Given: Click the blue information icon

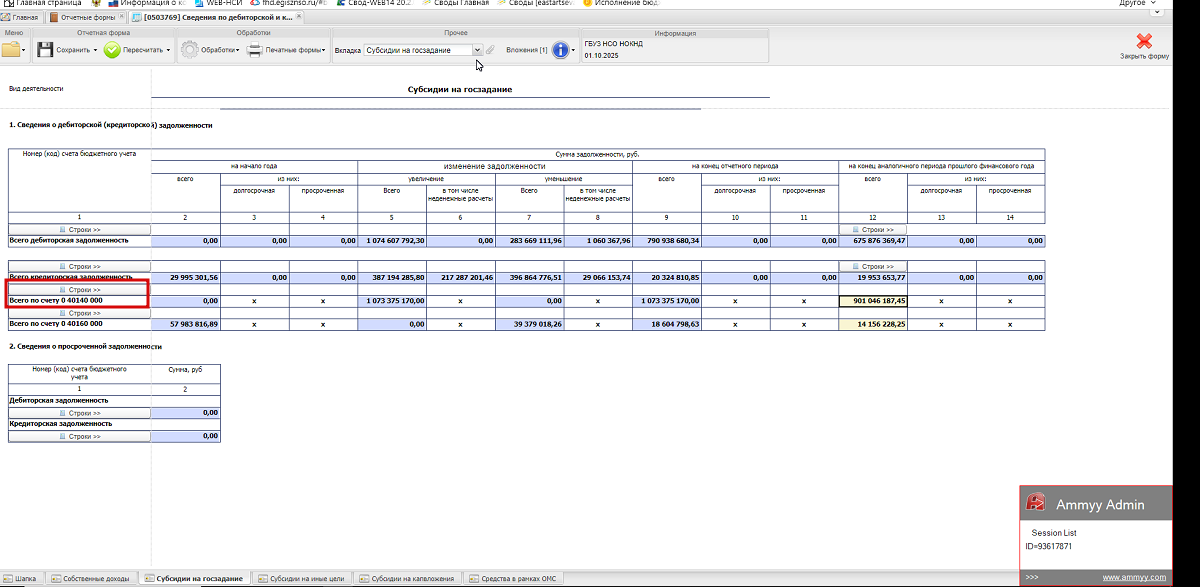Looking at the screenshot, I should pos(561,50).
